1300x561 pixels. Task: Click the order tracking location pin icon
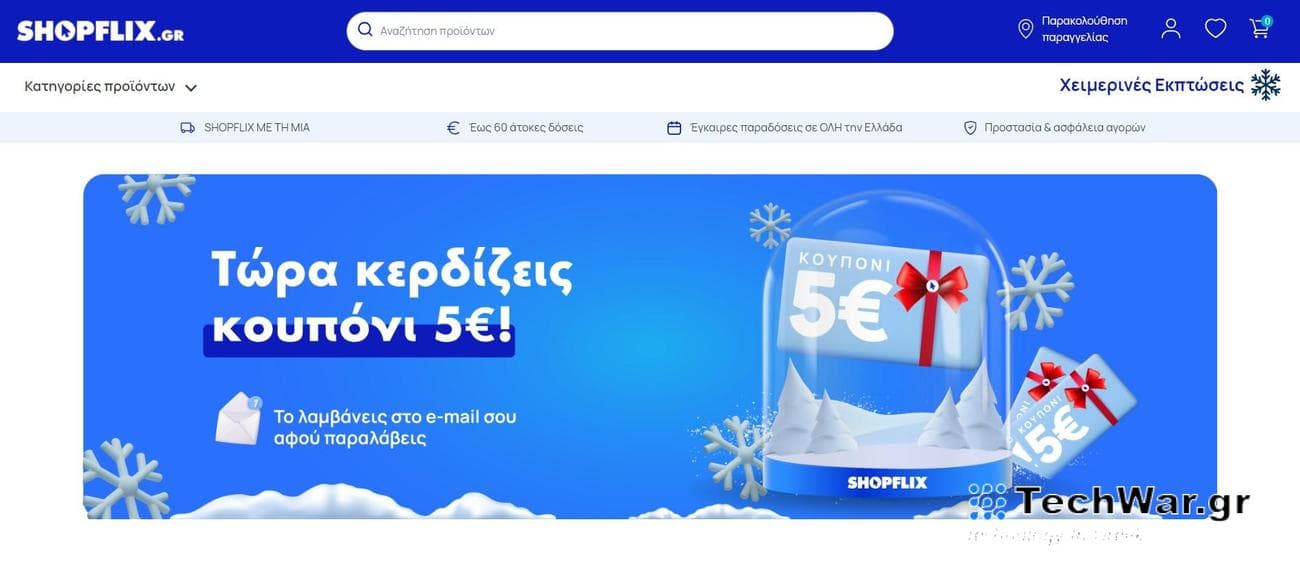(1025, 30)
